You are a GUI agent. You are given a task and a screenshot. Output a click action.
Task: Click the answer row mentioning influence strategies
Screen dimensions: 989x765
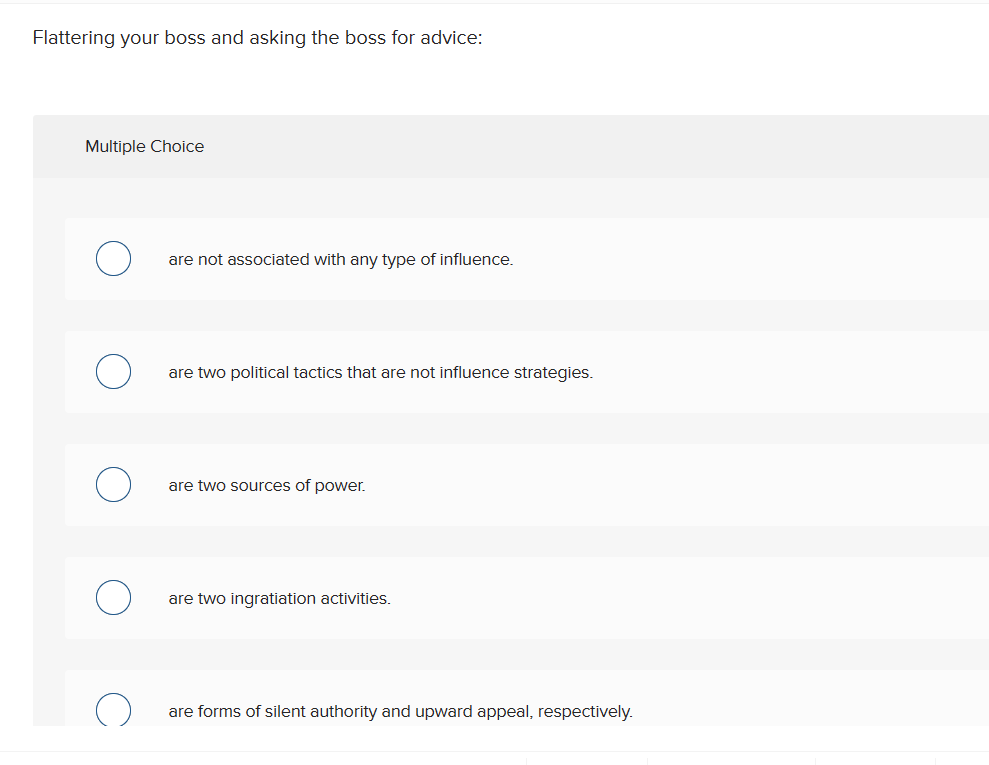380,371
